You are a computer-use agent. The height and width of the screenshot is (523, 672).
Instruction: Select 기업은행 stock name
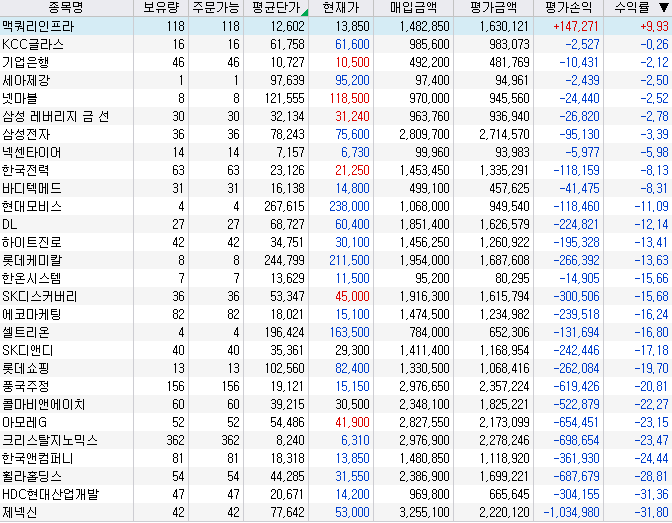pos(25,62)
